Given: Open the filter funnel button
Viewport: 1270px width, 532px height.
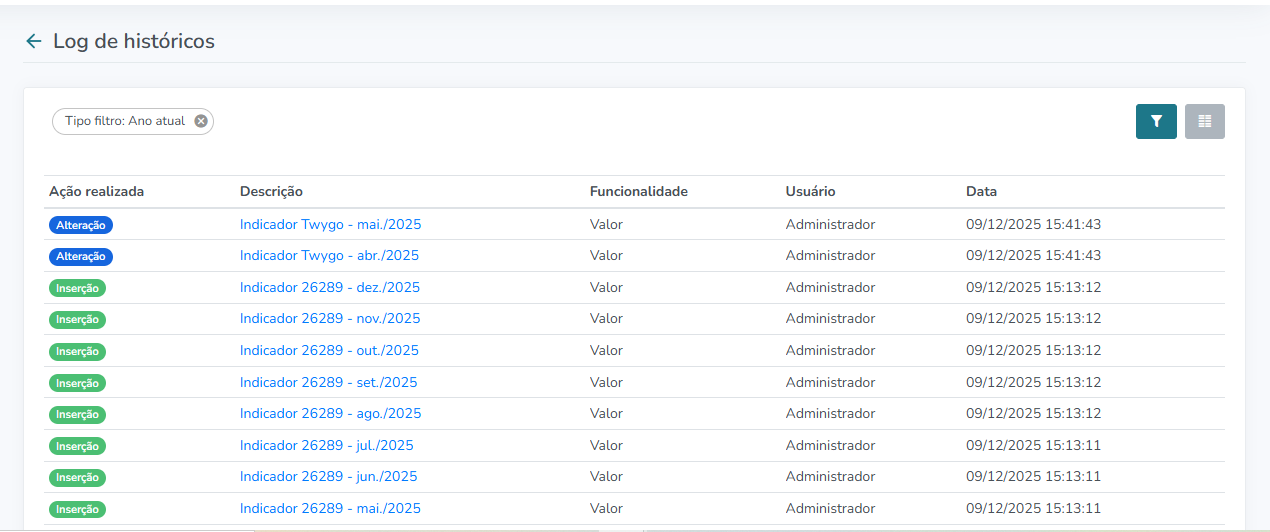Looking at the screenshot, I should 1156,121.
